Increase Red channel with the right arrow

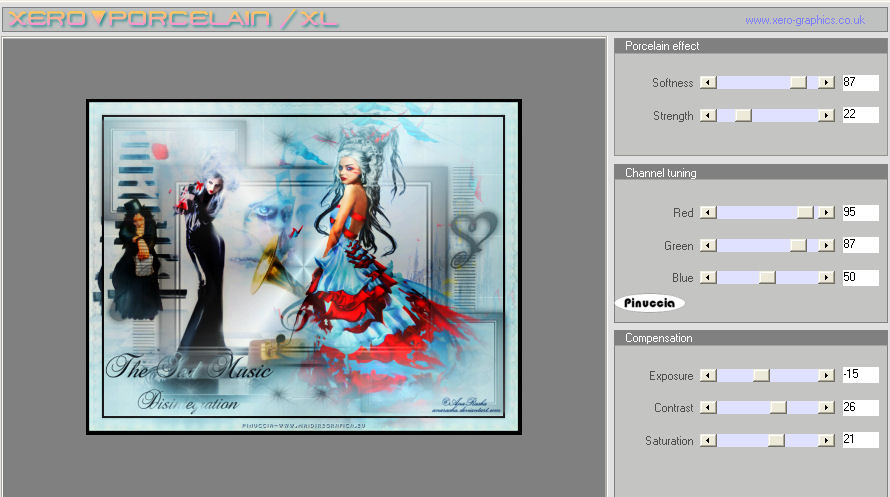(826, 212)
